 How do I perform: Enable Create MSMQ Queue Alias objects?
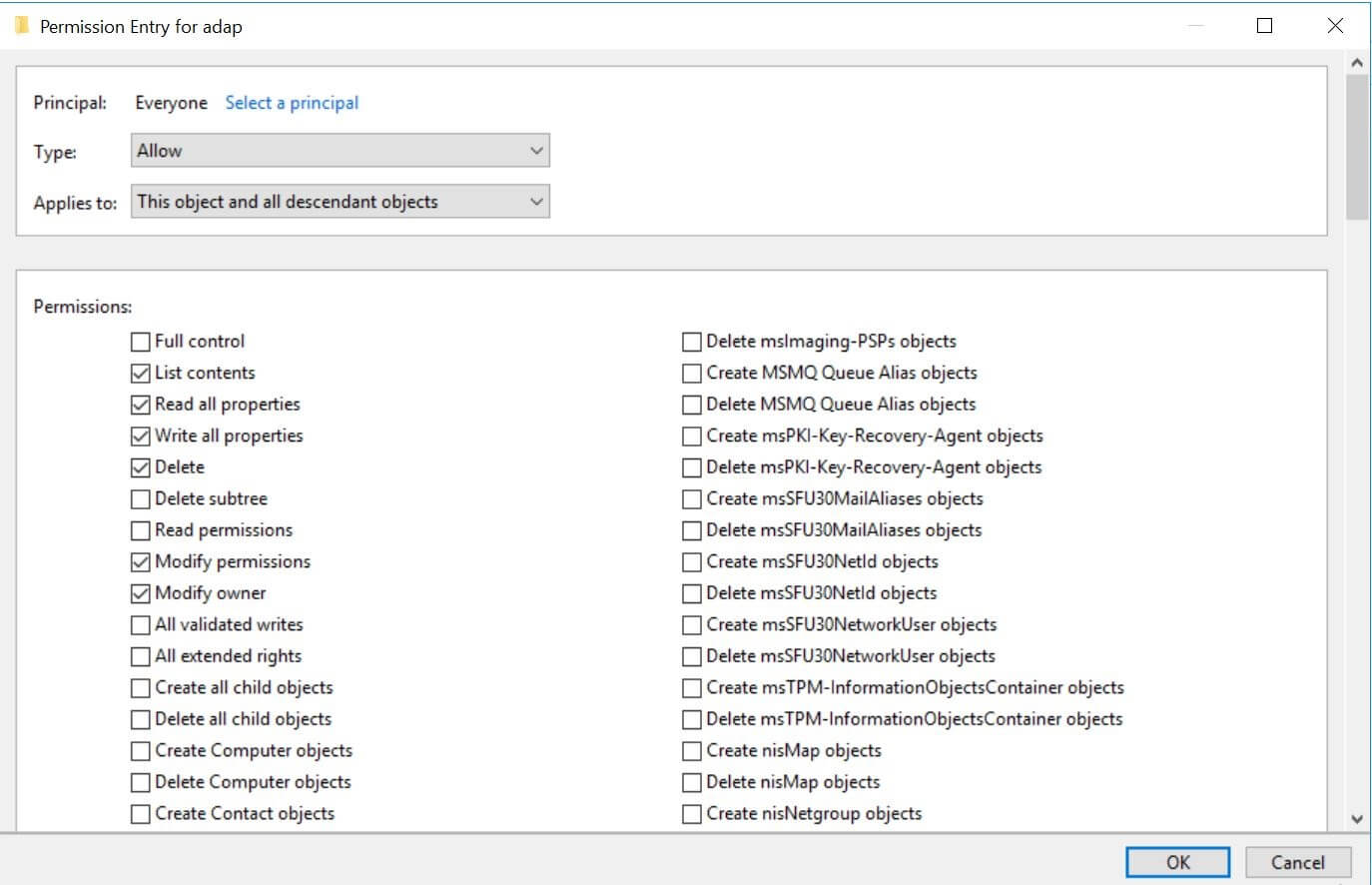(x=692, y=374)
